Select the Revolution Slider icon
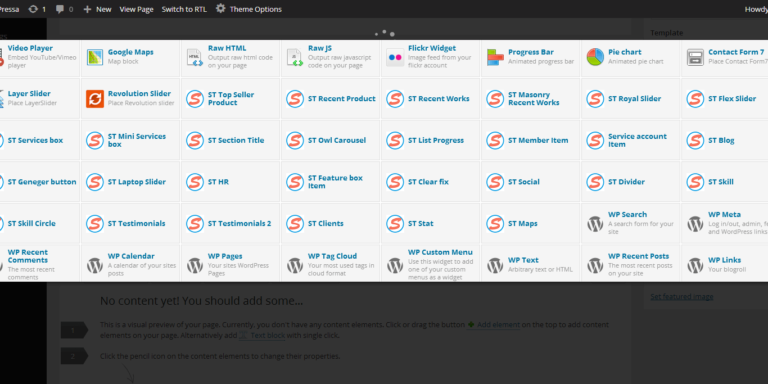The width and height of the screenshot is (768, 384). pyautogui.click(x=95, y=98)
